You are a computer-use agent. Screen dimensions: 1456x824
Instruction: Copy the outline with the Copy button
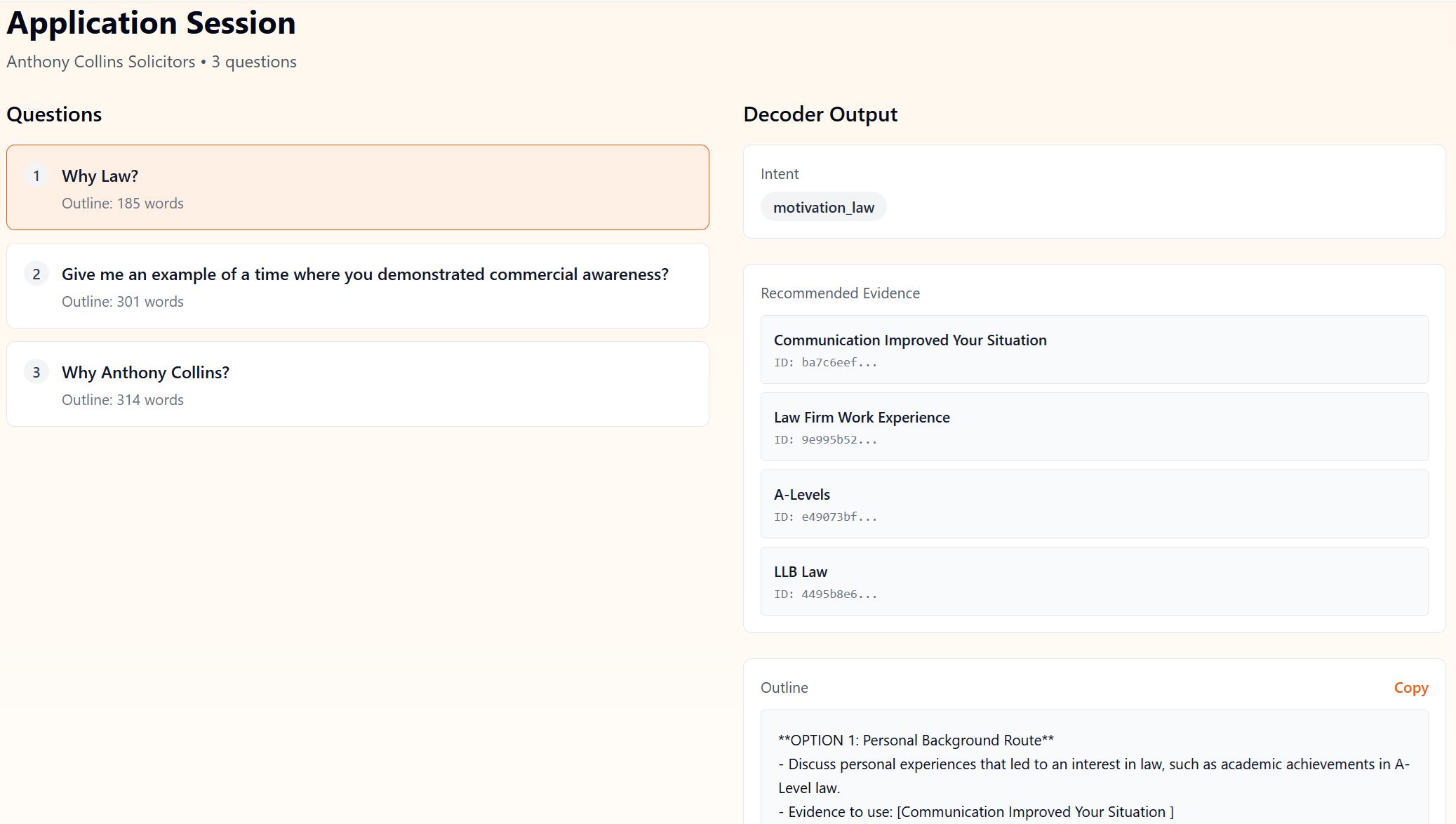click(x=1411, y=688)
